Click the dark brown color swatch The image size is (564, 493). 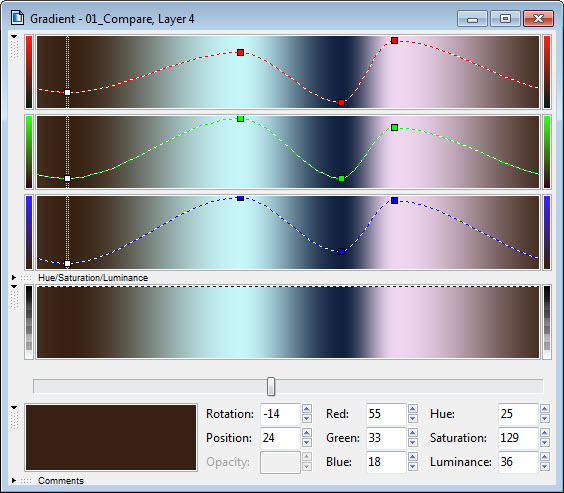pos(111,437)
